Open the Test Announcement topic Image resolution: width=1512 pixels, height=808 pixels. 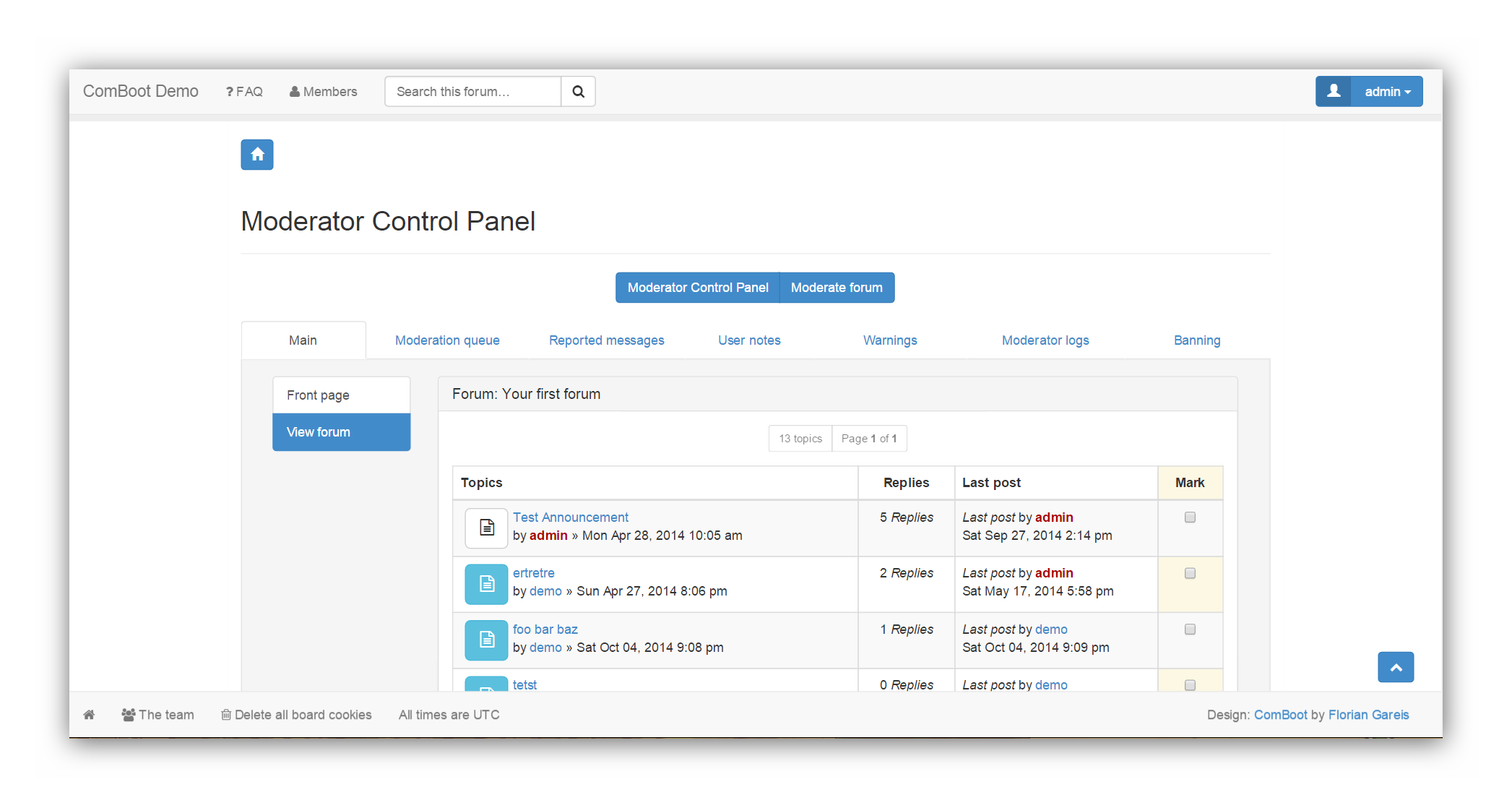[571, 517]
